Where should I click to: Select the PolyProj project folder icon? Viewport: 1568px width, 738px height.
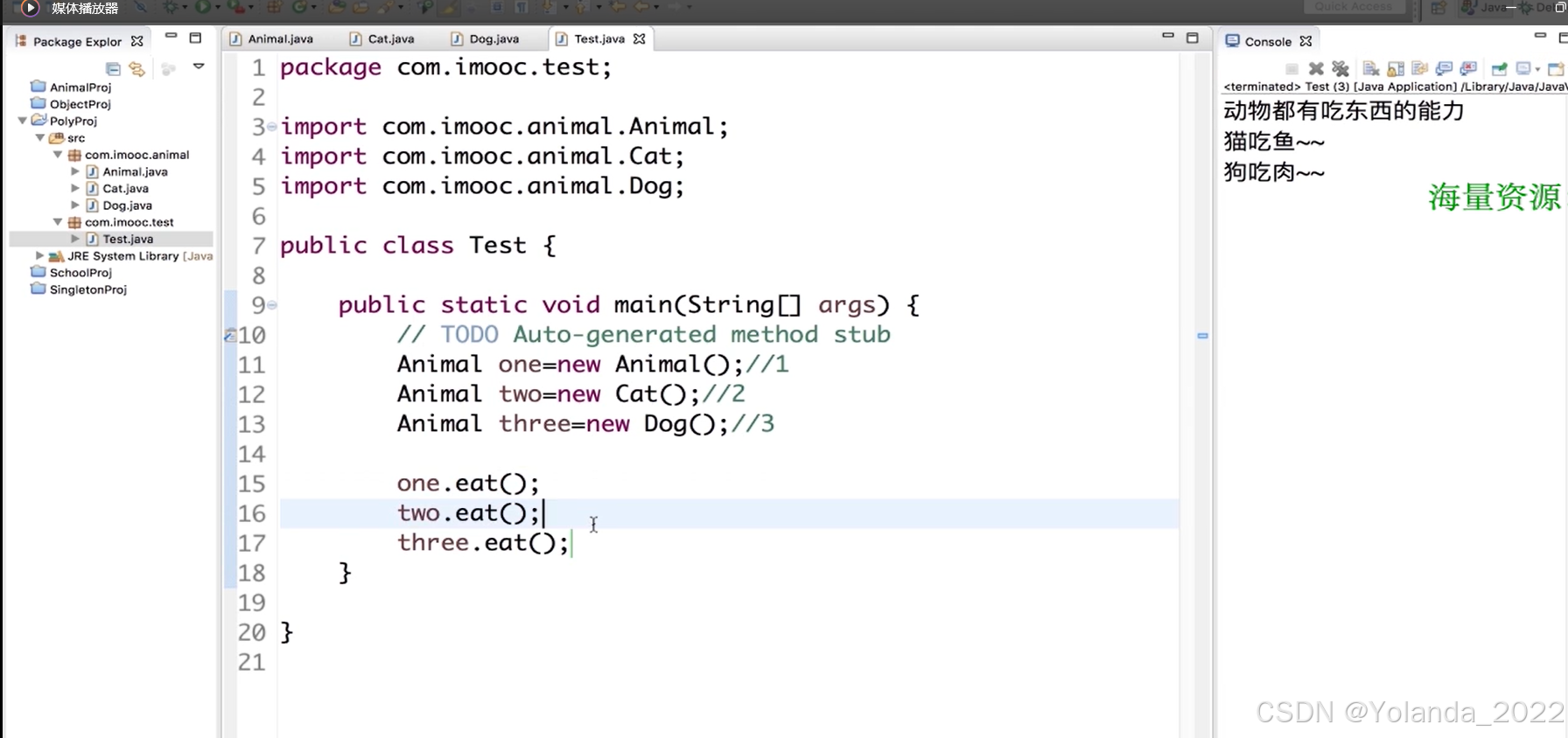(x=38, y=121)
